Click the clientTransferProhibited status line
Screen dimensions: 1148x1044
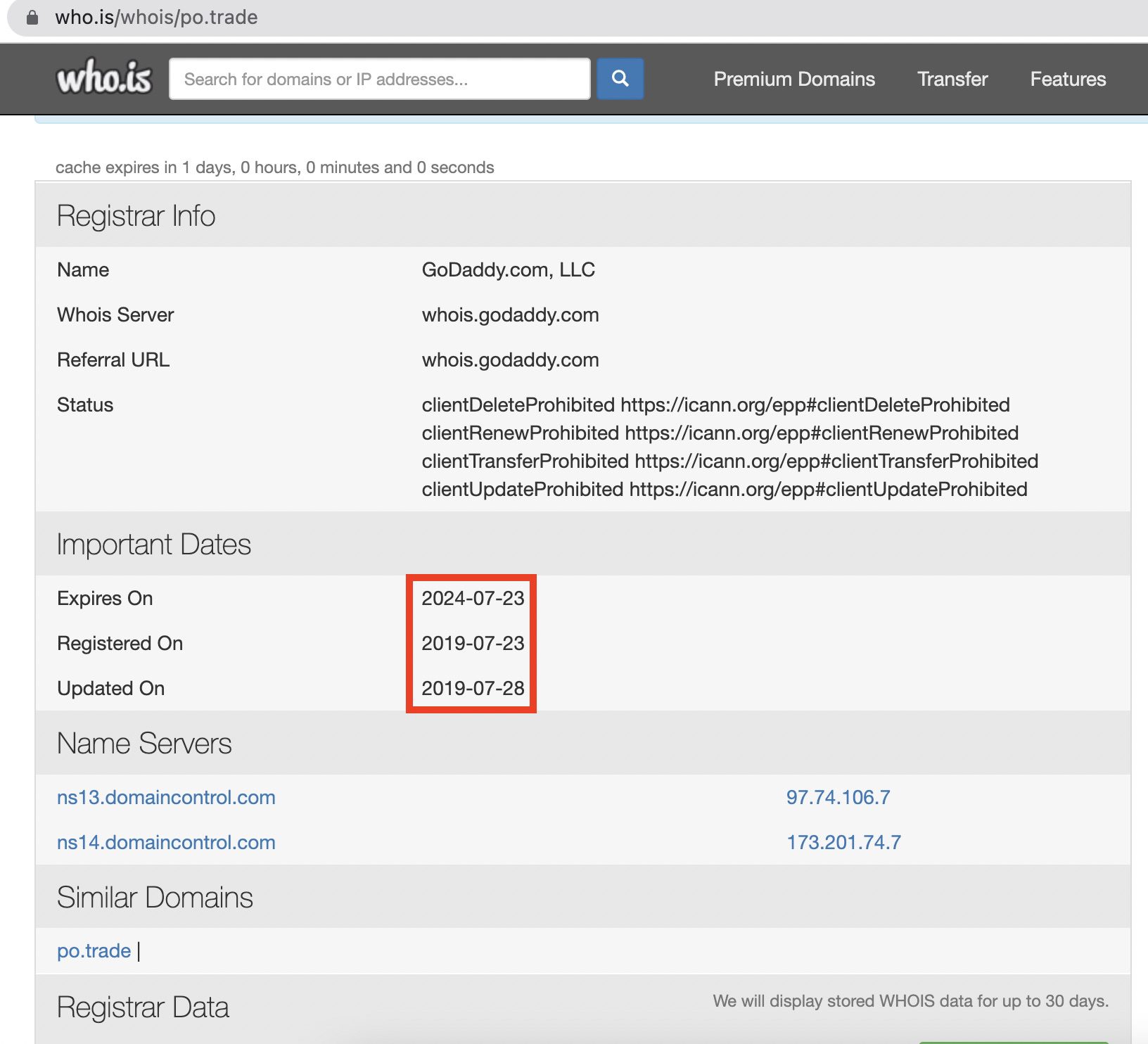[729, 461]
